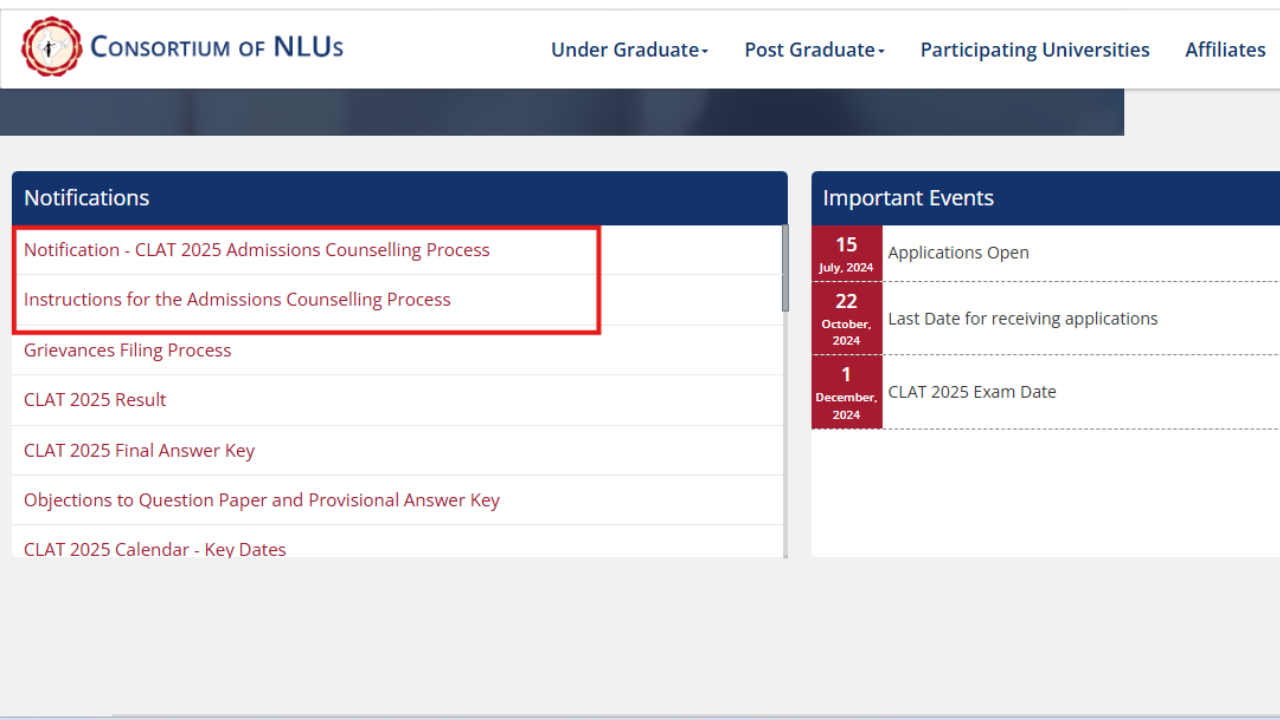Select Participating Universities in the navigation
The width and height of the screenshot is (1280, 720).
(1034, 49)
